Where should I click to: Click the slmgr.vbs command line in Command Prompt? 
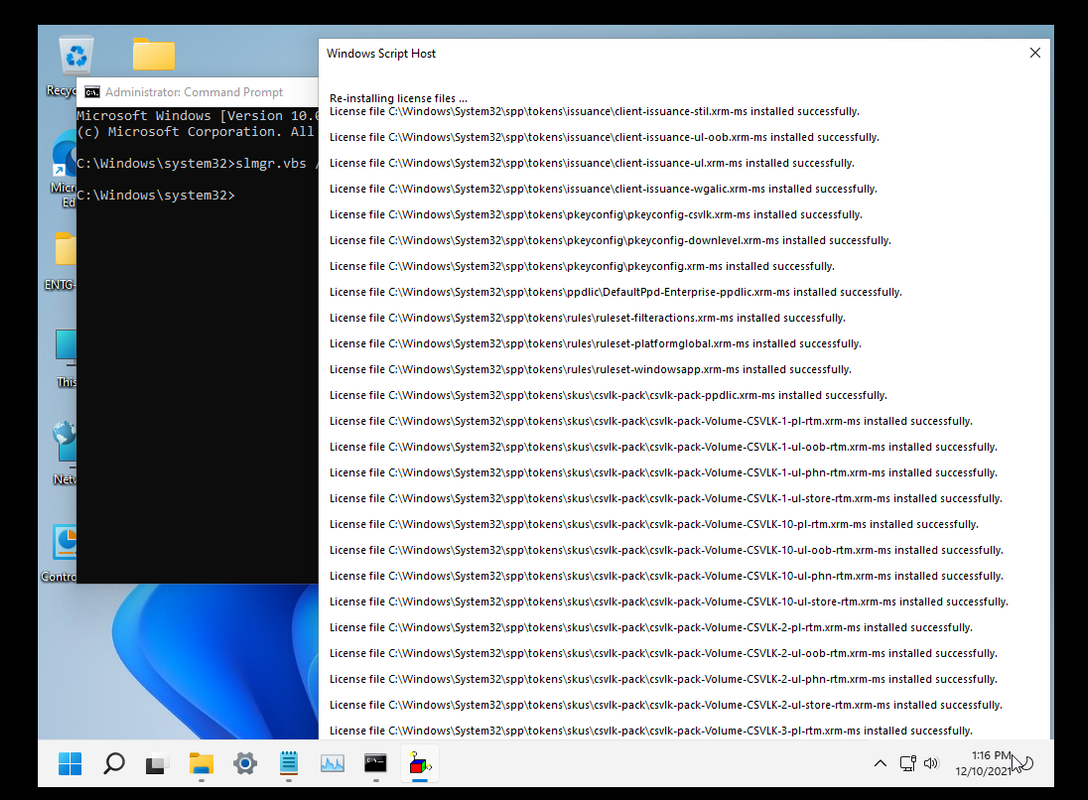[x=198, y=163]
